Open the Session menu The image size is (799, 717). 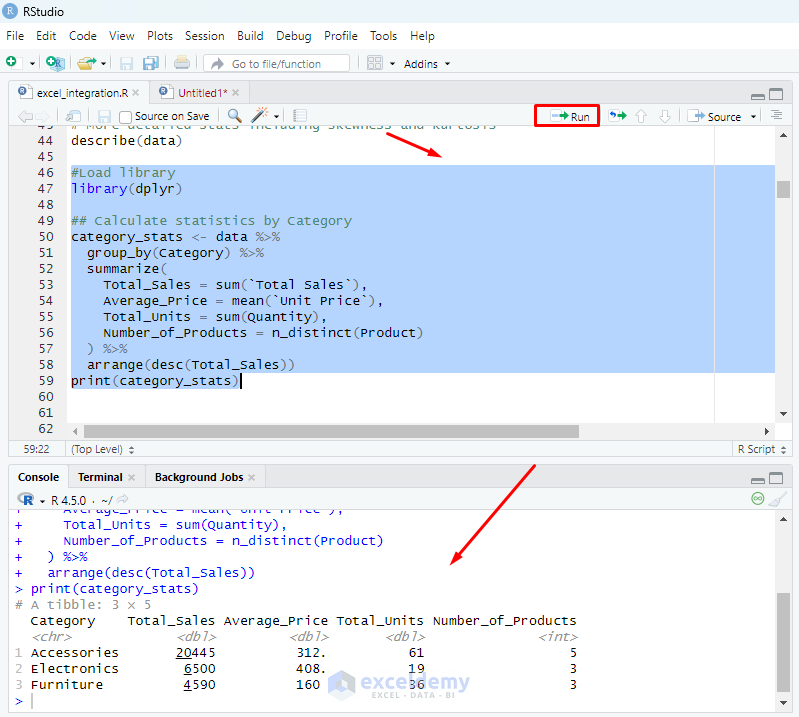205,36
